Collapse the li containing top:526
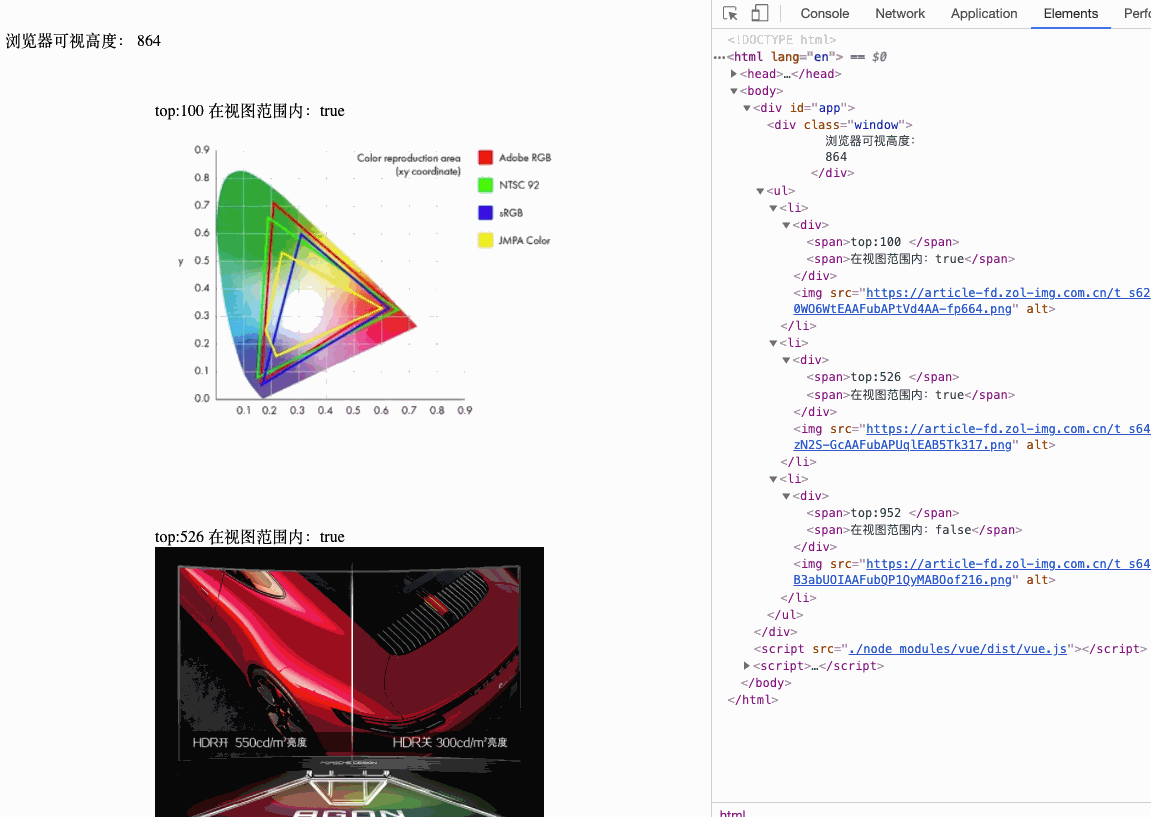The height and width of the screenshot is (817, 1151). (773, 343)
